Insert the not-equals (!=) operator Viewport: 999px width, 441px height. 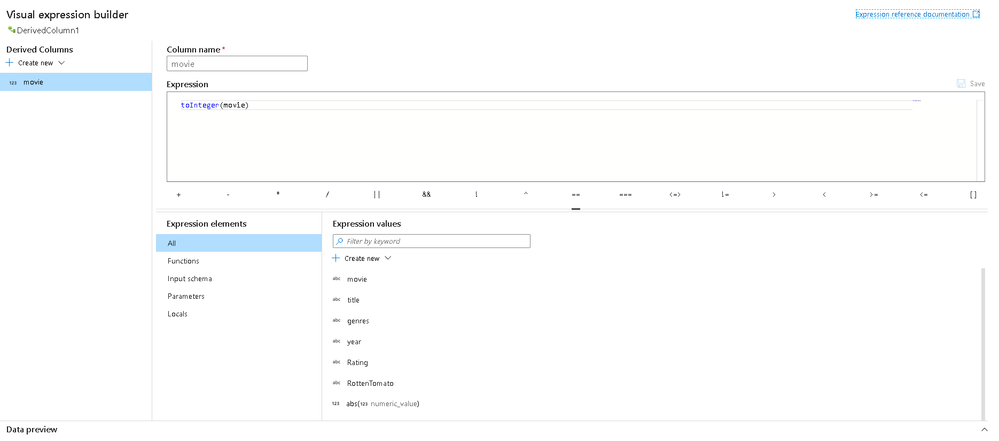pos(725,194)
